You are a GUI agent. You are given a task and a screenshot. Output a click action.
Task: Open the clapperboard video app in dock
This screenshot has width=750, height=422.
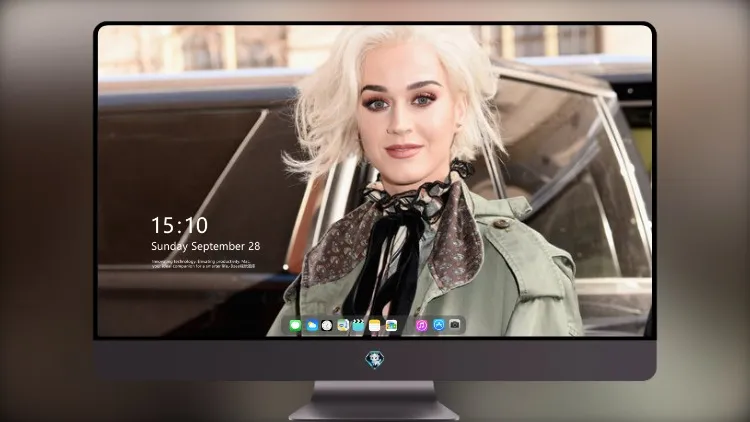click(358, 325)
